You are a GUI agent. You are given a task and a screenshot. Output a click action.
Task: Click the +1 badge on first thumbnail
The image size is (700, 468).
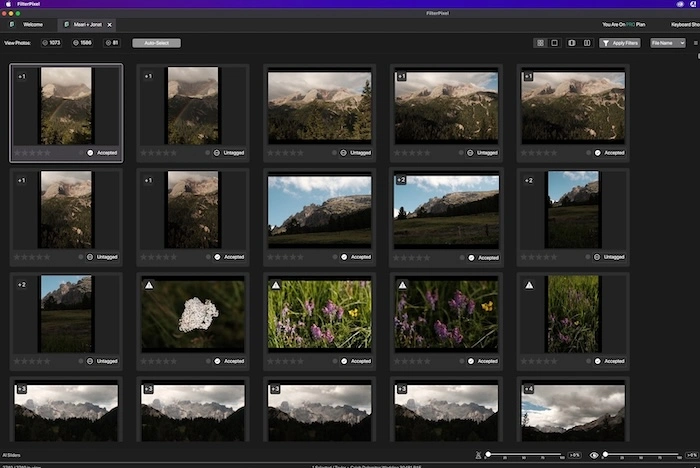(22, 76)
